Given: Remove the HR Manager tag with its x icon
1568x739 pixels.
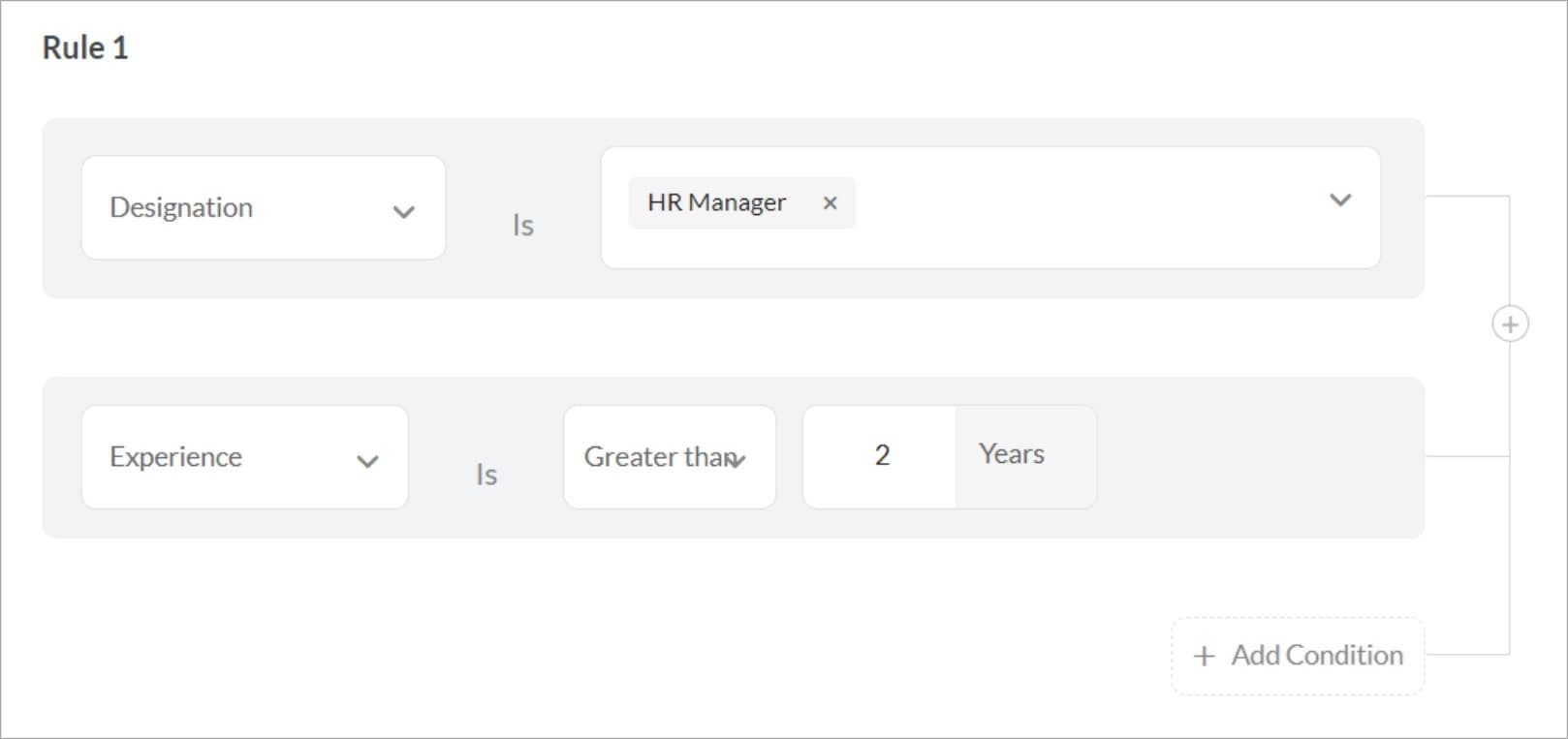Looking at the screenshot, I should [830, 203].
